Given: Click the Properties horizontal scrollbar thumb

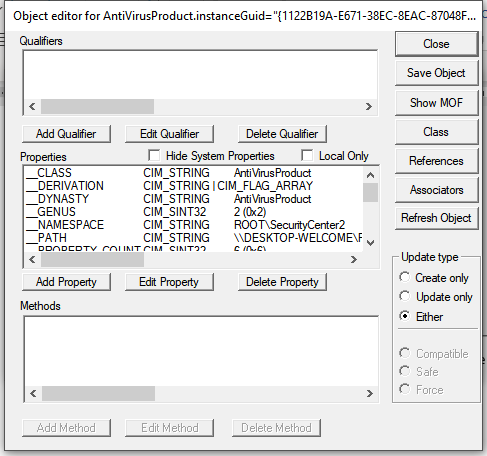Looking at the screenshot, I should click(x=92, y=259).
